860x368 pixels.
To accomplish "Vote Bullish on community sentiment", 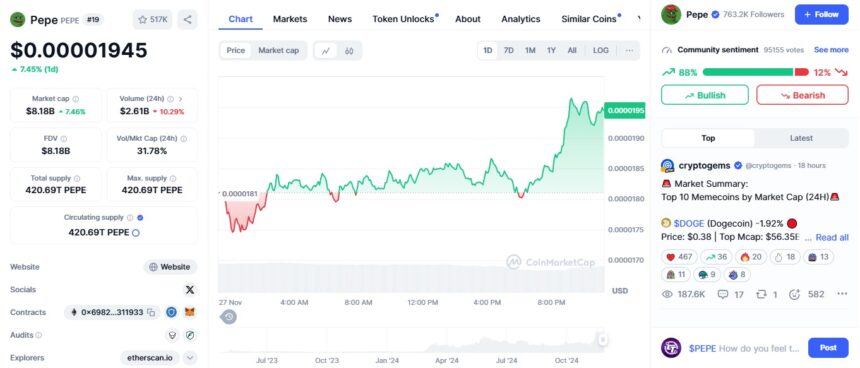I will pyautogui.click(x=705, y=95).
